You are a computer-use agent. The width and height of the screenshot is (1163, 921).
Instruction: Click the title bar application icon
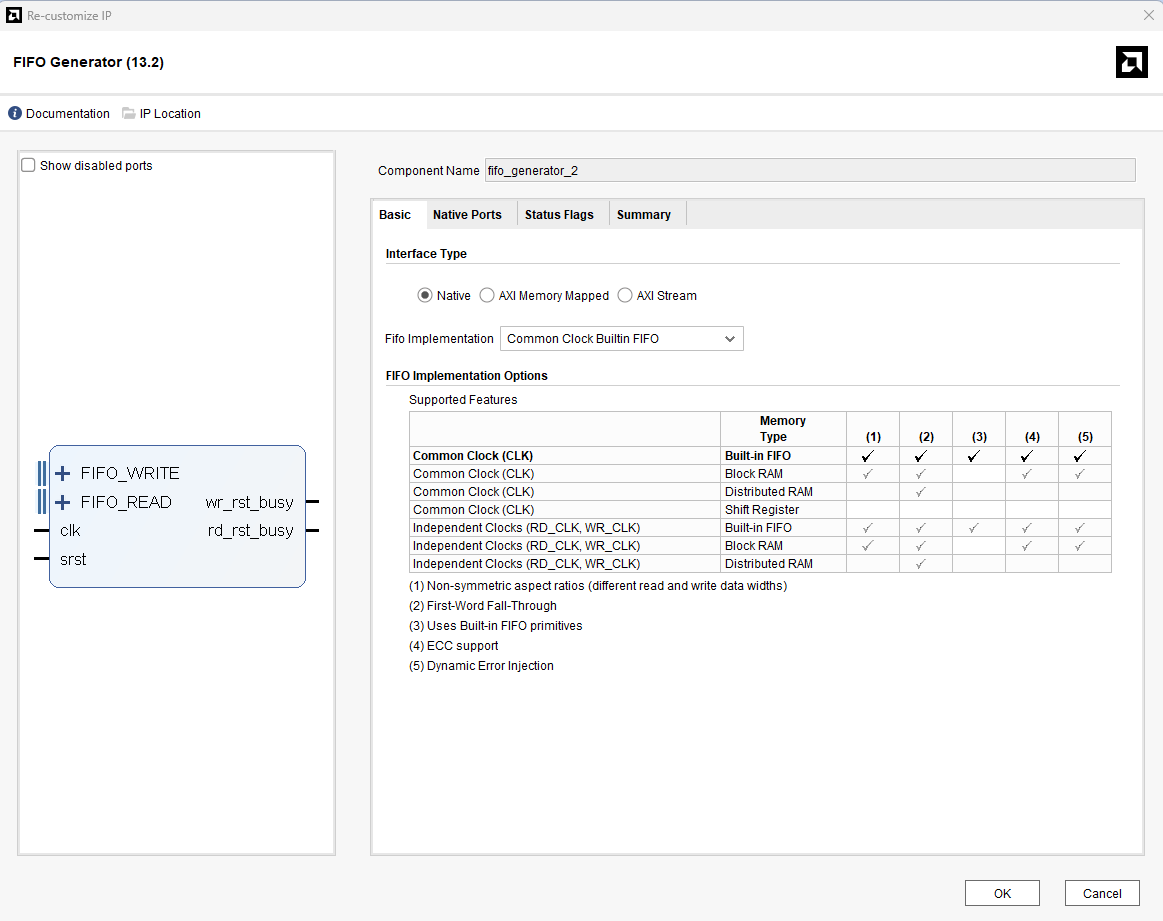click(14, 15)
